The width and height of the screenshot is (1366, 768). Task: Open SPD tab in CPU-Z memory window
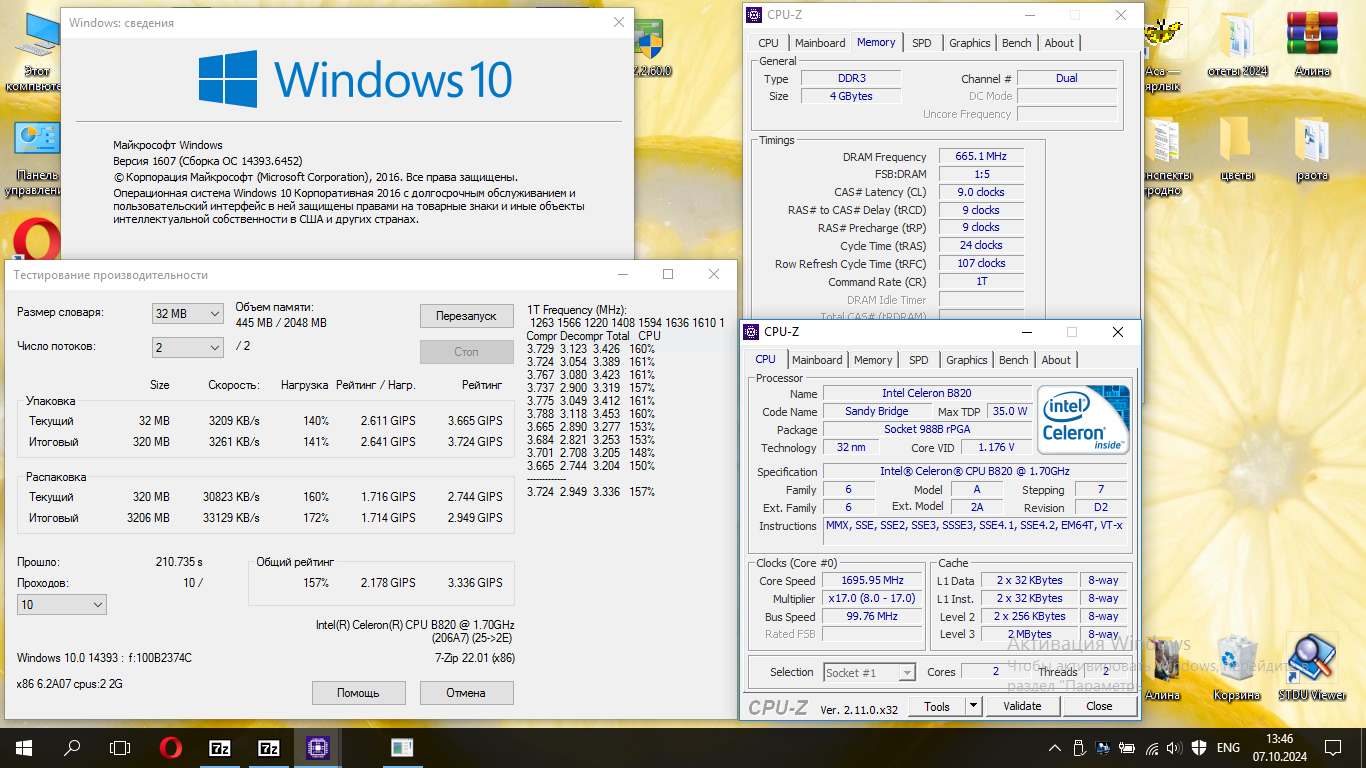click(921, 43)
